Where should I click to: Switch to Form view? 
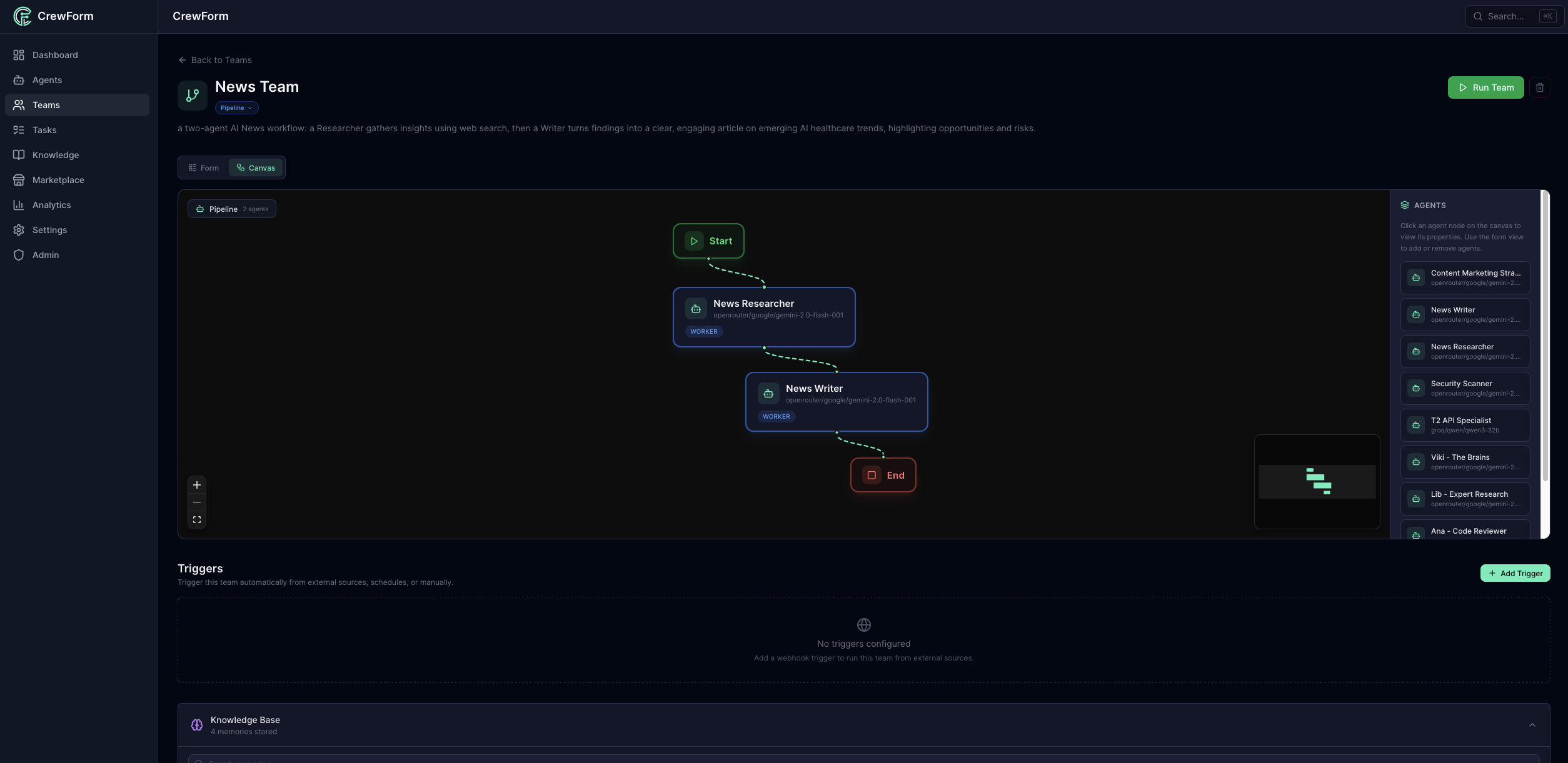pos(204,167)
